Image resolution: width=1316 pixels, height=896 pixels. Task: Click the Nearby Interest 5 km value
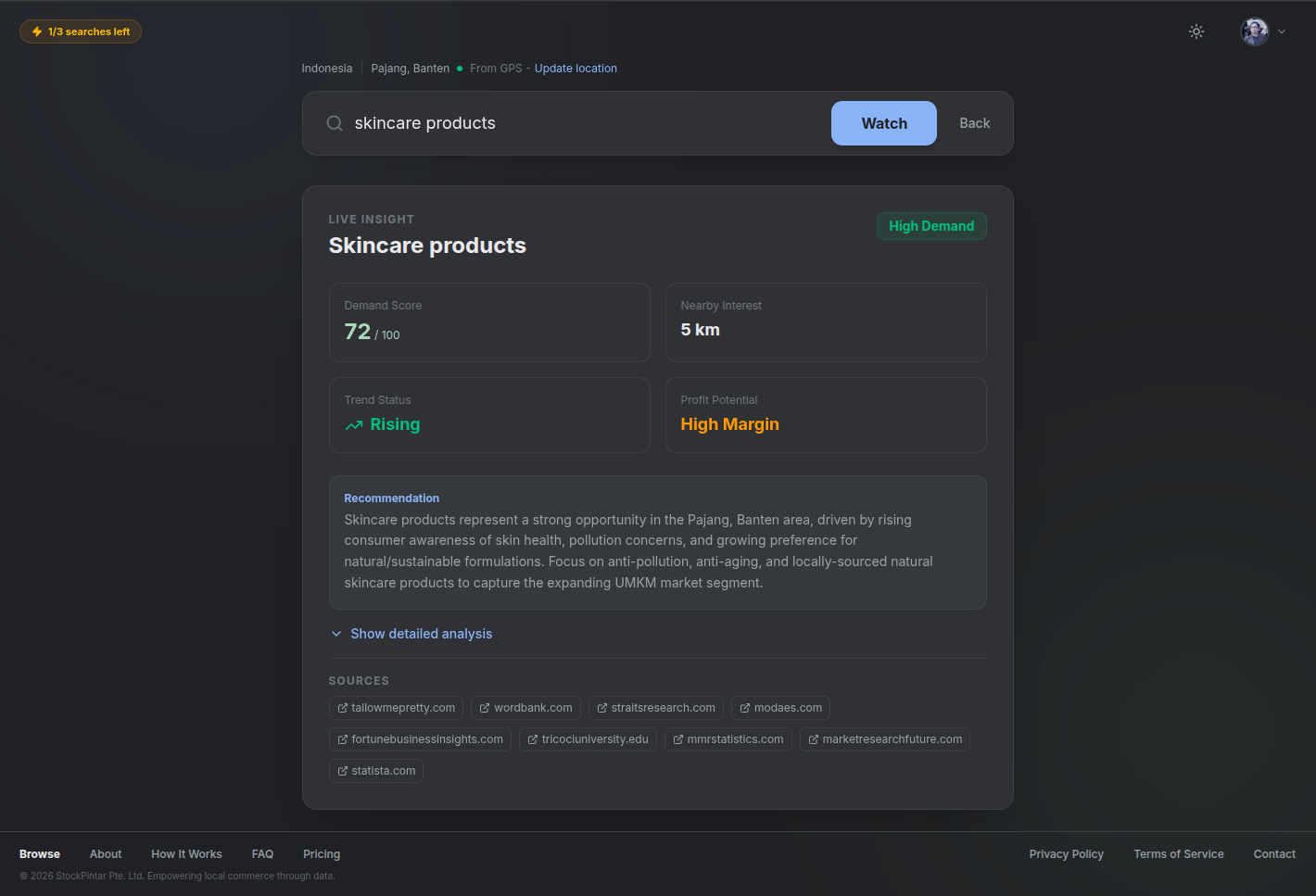(x=700, y=330)
